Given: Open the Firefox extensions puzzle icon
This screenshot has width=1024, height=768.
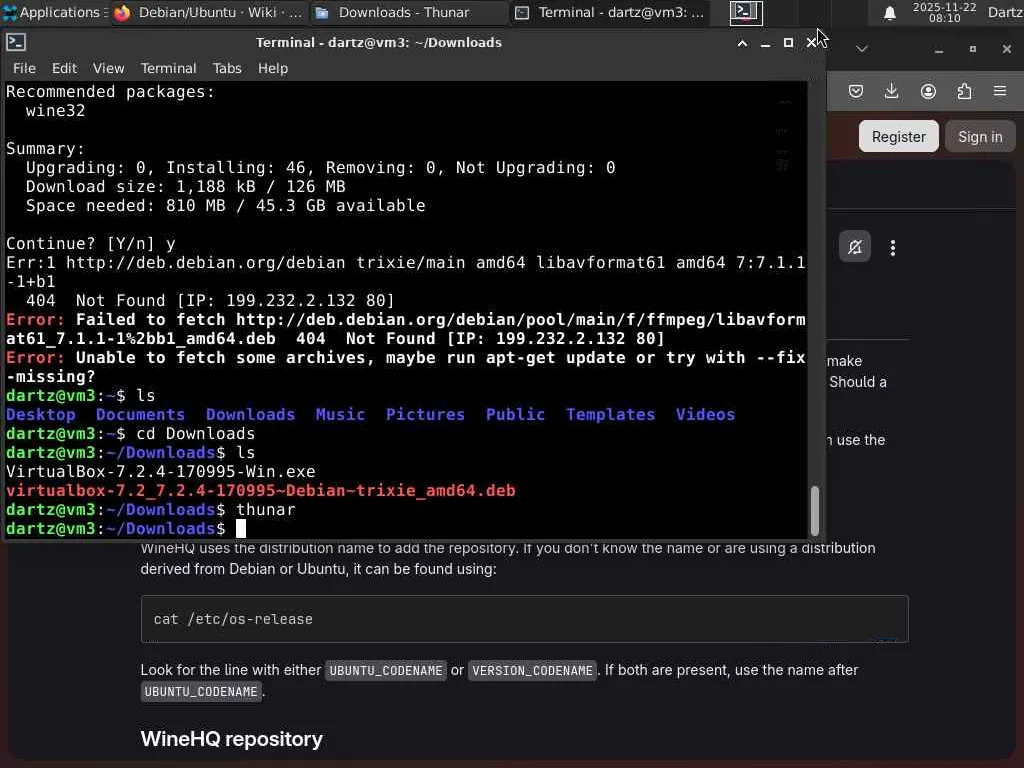Looking at the screenshot, I should point(964,91).
